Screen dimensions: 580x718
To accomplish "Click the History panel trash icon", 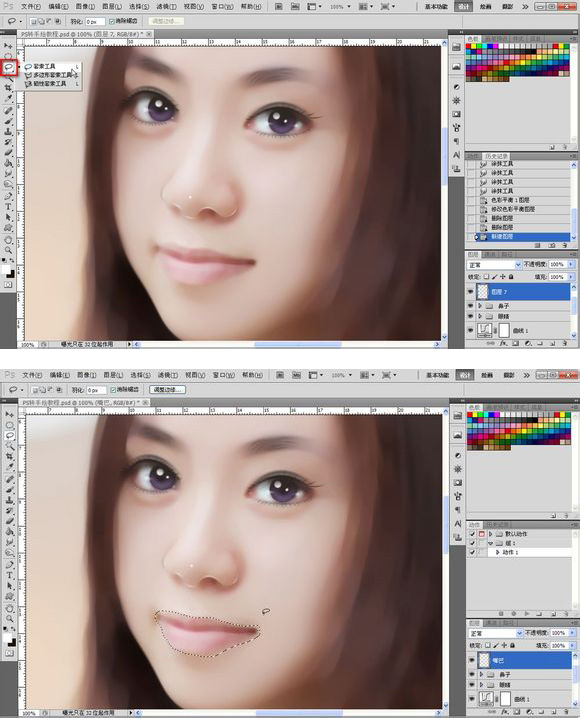I will 564,245.
